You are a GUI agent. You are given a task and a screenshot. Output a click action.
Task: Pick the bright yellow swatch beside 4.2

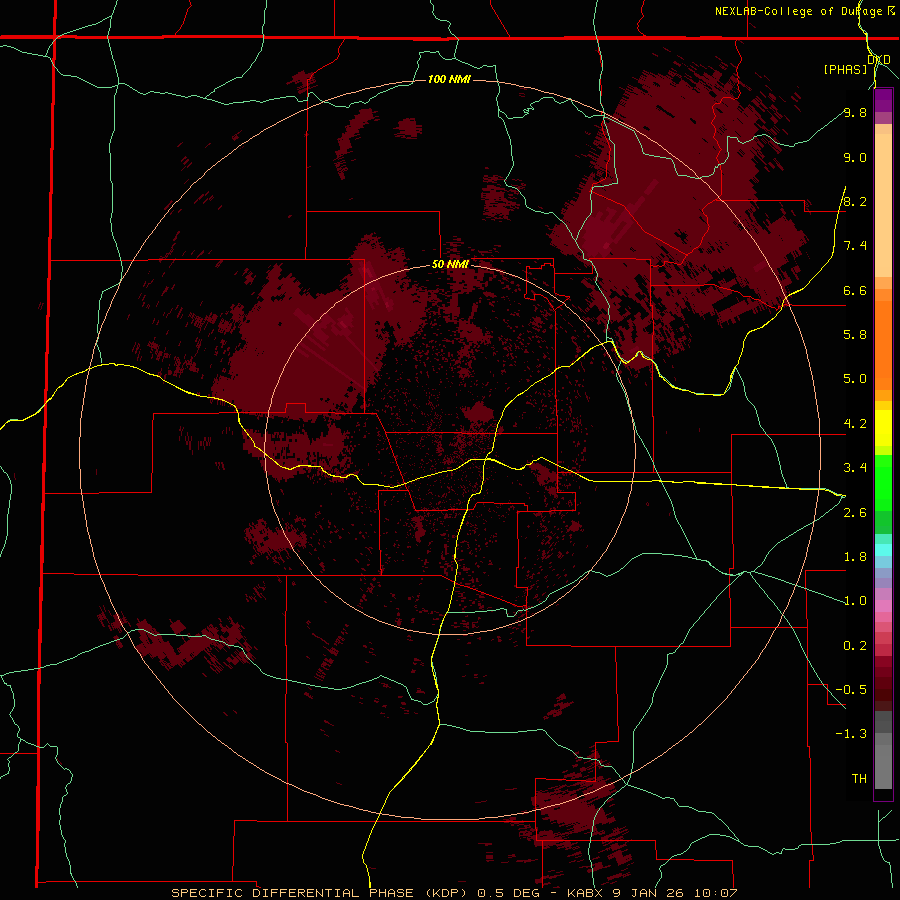(x=883, y=428)
